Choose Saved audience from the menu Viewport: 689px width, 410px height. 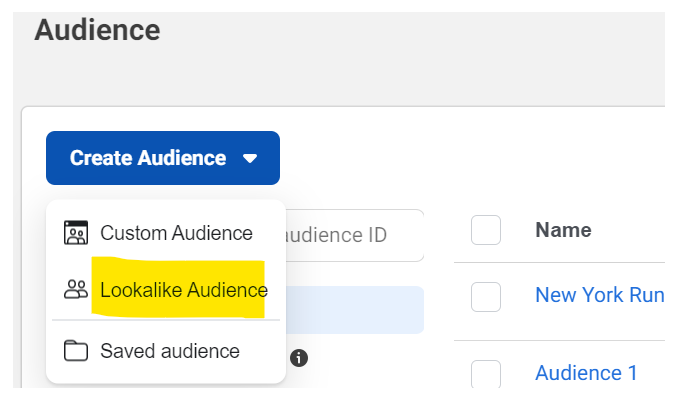click(166, 351)
